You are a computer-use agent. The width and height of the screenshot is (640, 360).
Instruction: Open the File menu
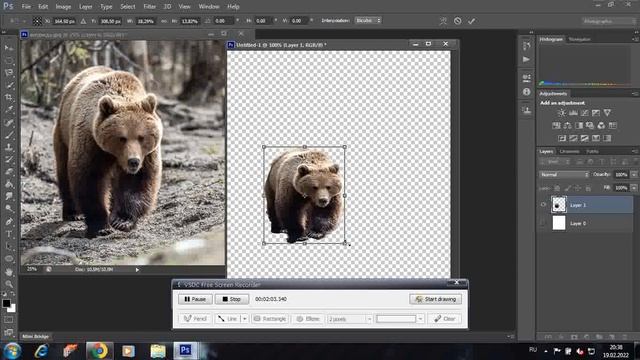(26, 7)
